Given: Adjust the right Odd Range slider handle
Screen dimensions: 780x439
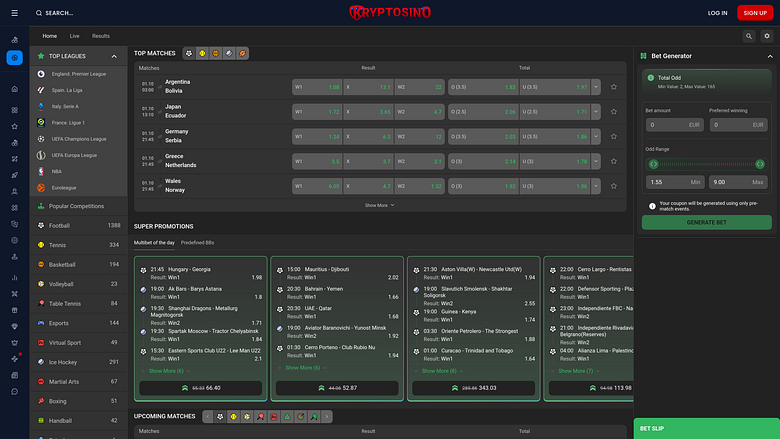Looking at the screenshot, I should 760,164.
